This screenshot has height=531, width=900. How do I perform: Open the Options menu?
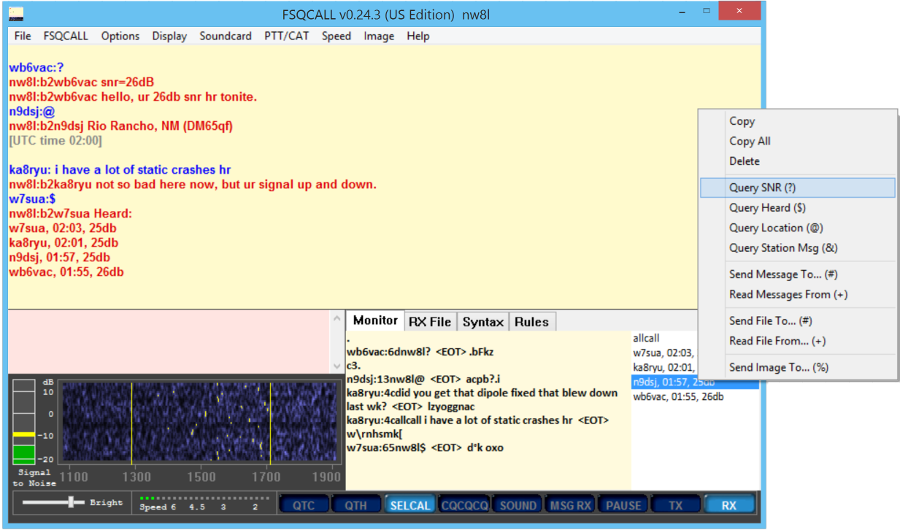(x=120, y=36)
